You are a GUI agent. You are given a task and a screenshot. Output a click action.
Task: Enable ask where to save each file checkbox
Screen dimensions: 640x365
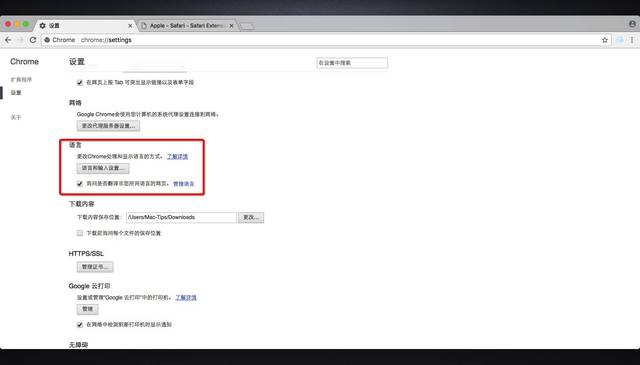pyautogui.click(x=80, y=233)
